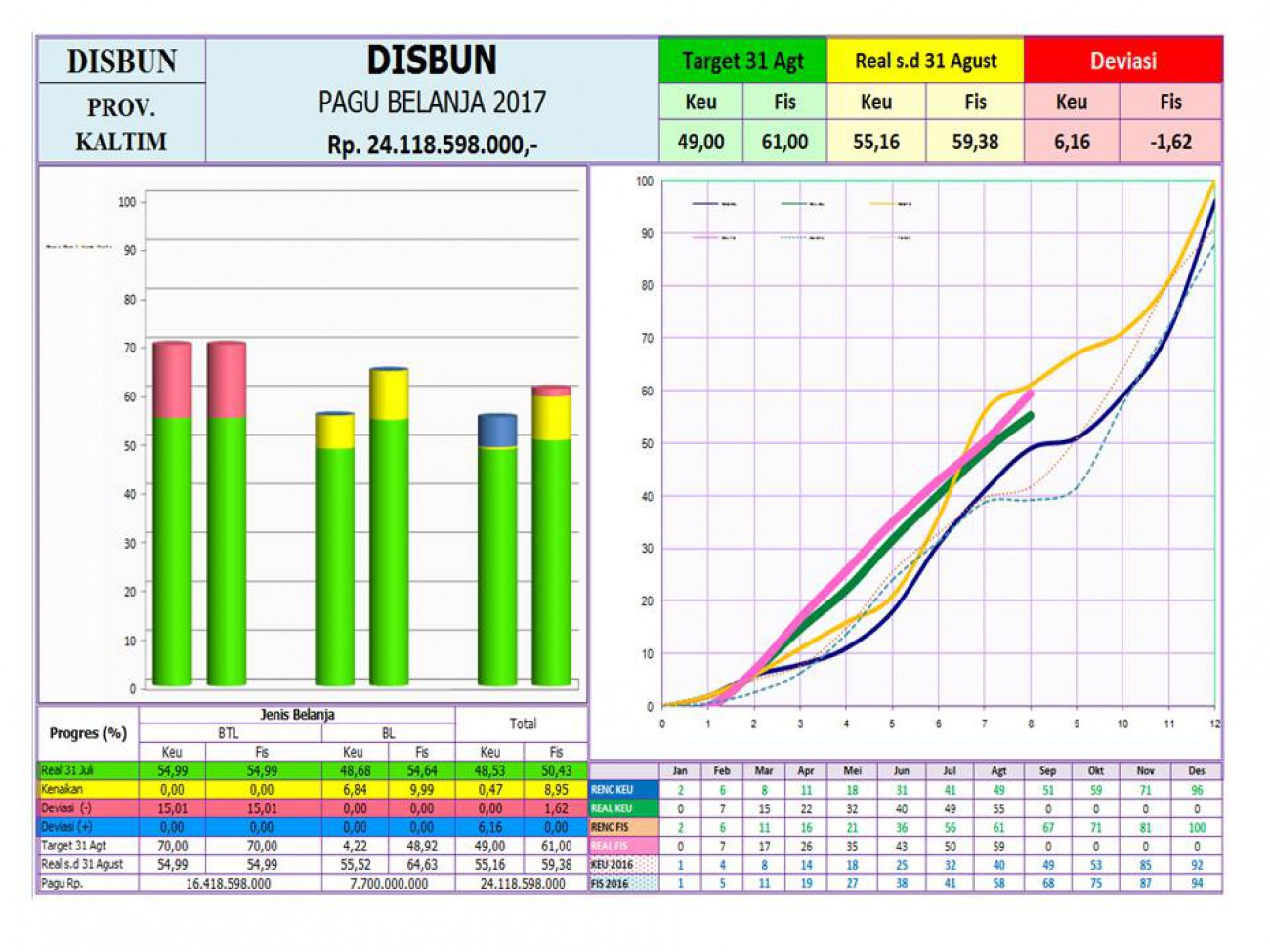Click the REAL KEU row label
The height and width of the screenshot is (952, 1270).
pyautogui.click(x=624, y=808)
